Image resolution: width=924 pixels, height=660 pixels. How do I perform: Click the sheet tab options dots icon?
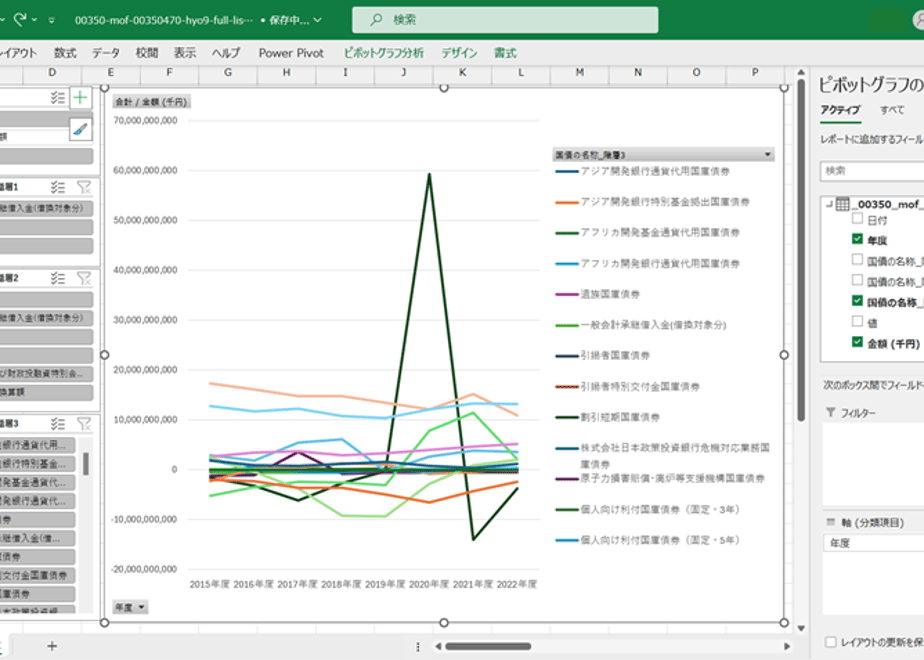pyautogui.click(x=418, y=646)
